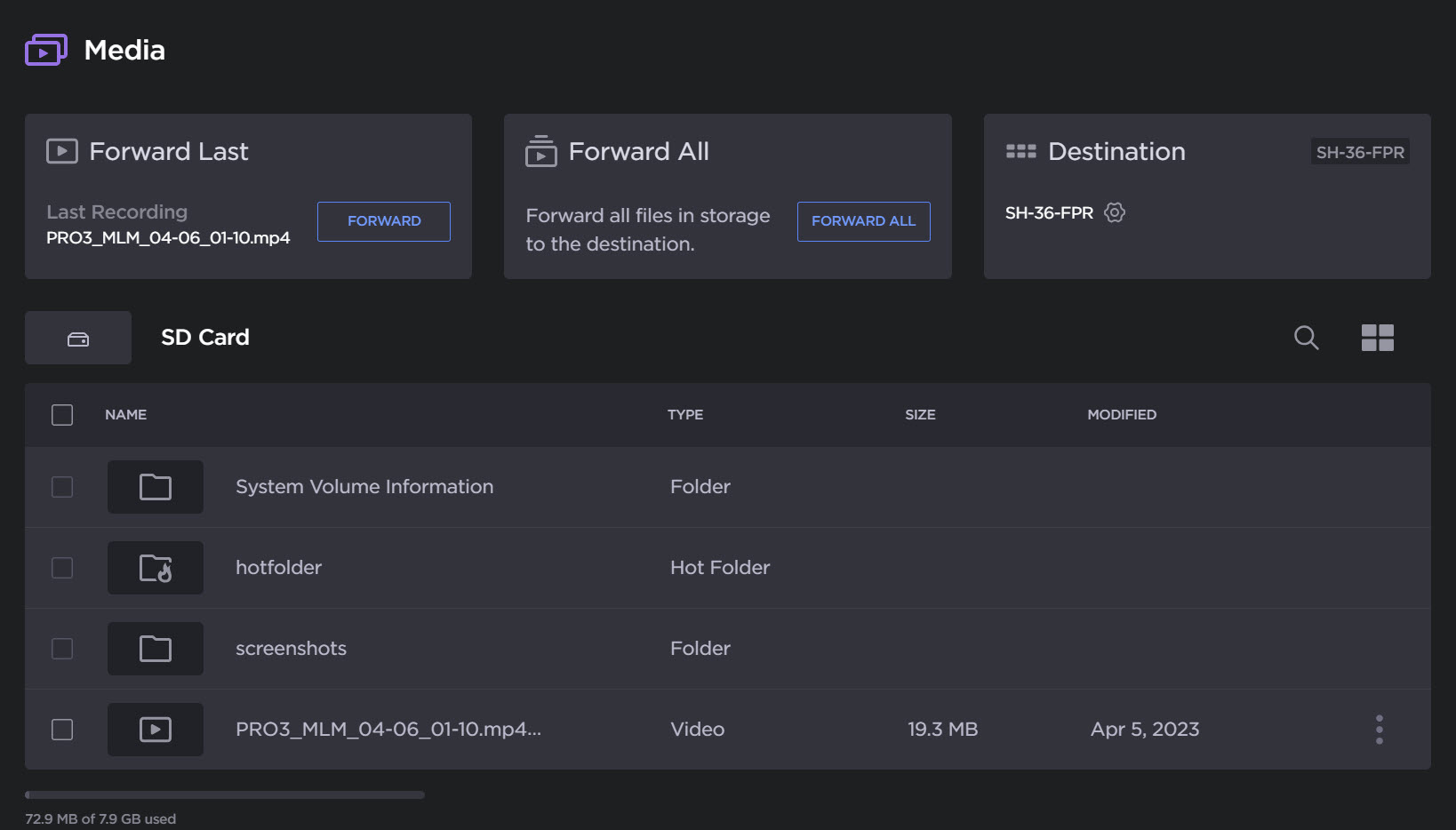Click the Media logo icon

pyautogui.click(x=46, y=51)
